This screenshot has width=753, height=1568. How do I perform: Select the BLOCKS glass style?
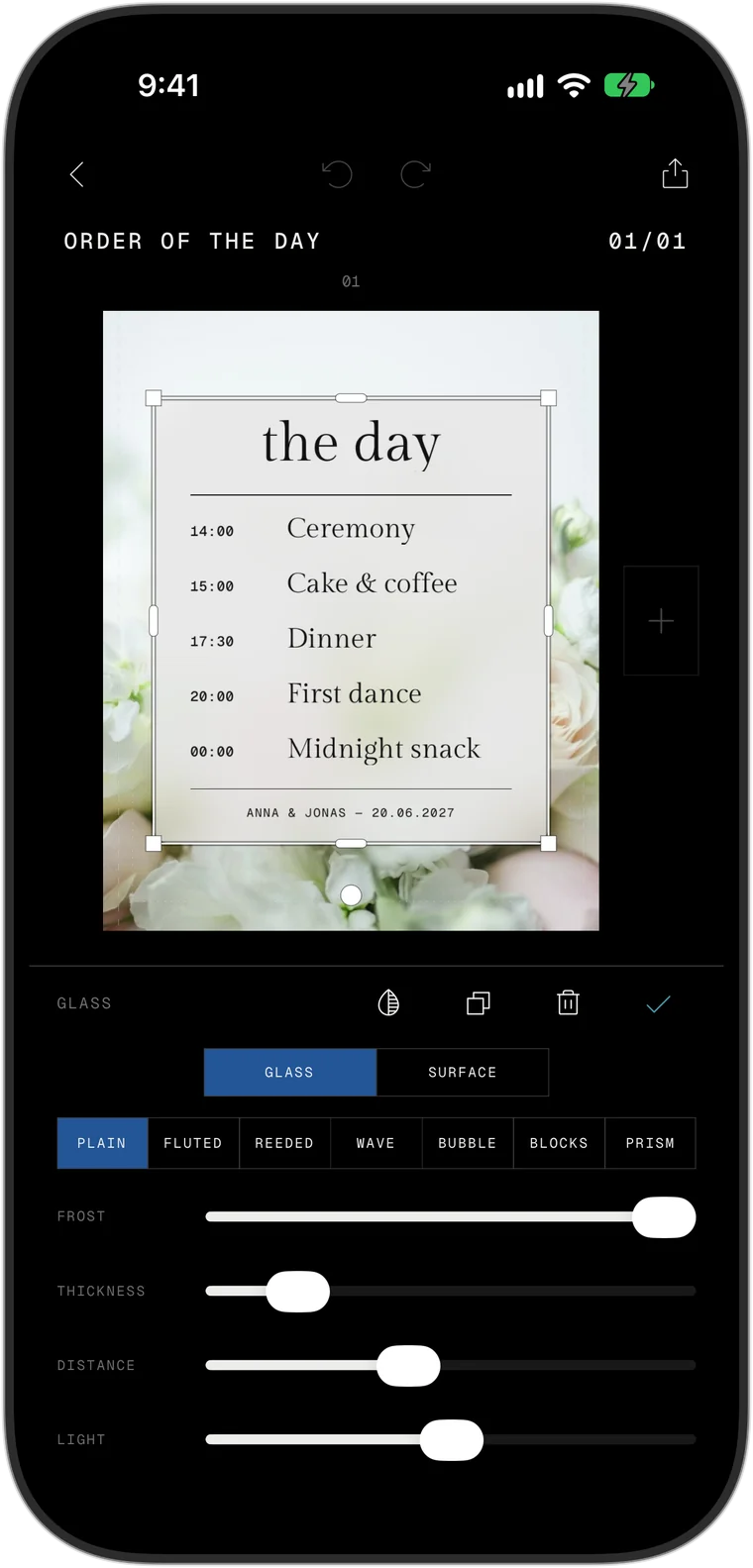[x=559, y=1143]
